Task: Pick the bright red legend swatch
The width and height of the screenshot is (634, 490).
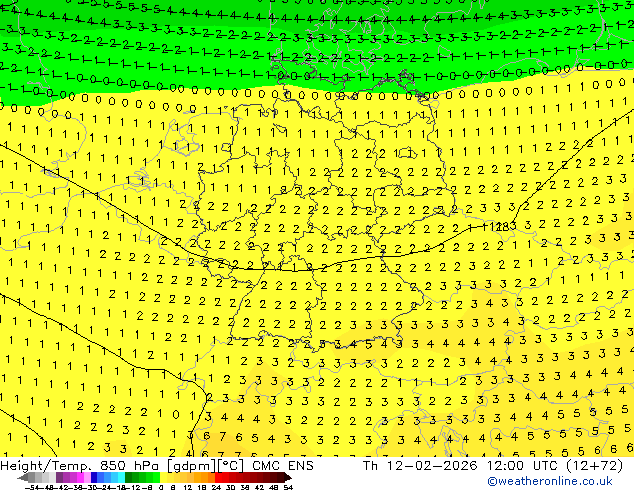Action: (x=218, y=477)
